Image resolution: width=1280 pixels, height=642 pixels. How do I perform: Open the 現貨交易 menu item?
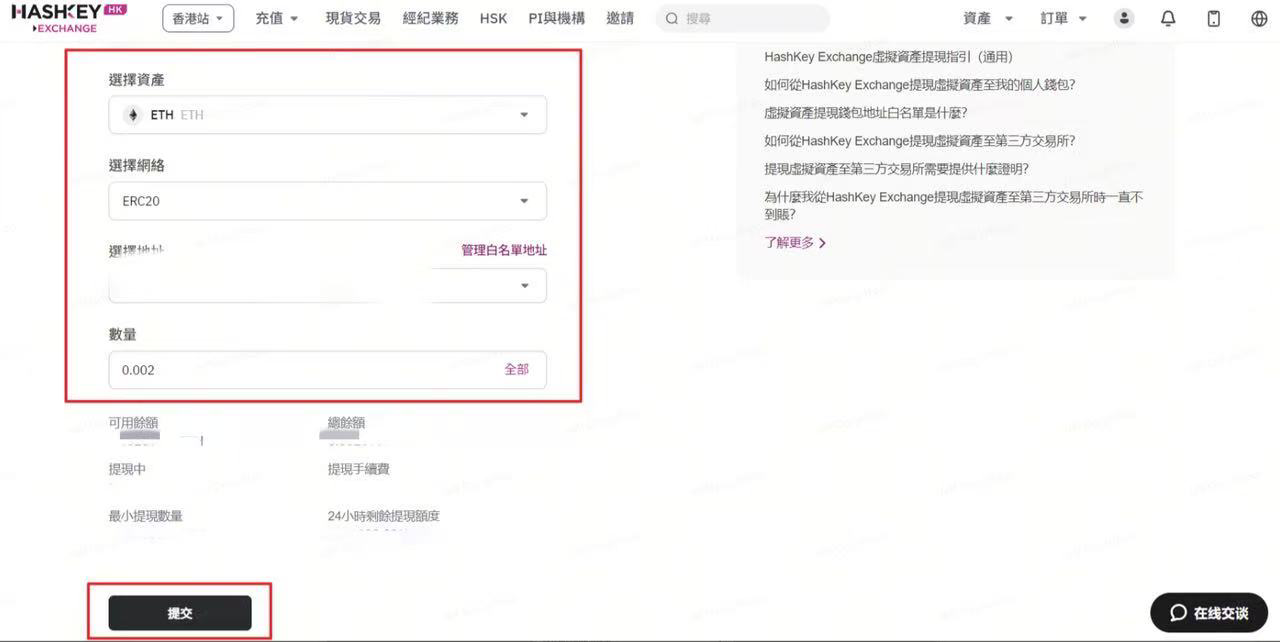[353, 18]
